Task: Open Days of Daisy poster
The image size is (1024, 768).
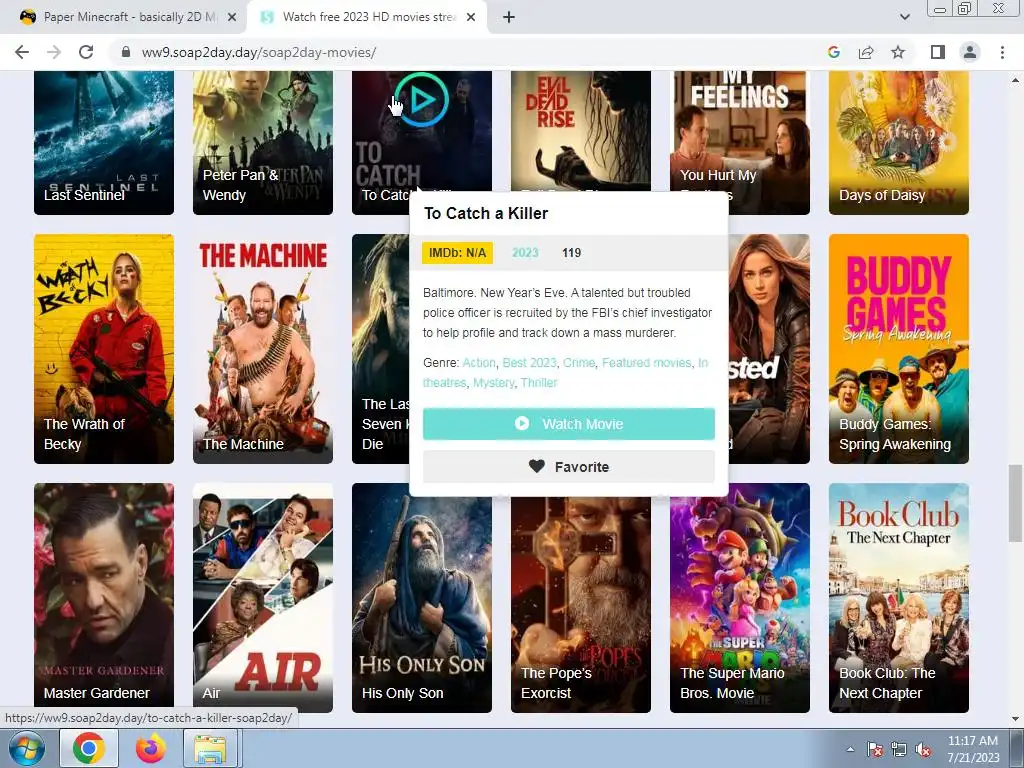Action: (899, 142)
